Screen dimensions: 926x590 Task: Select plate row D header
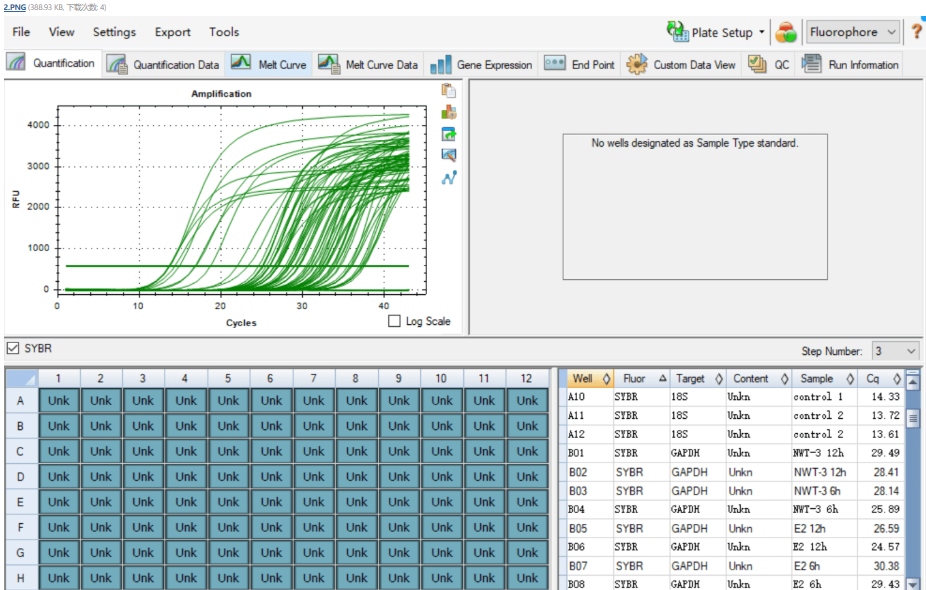coord(21,477)
